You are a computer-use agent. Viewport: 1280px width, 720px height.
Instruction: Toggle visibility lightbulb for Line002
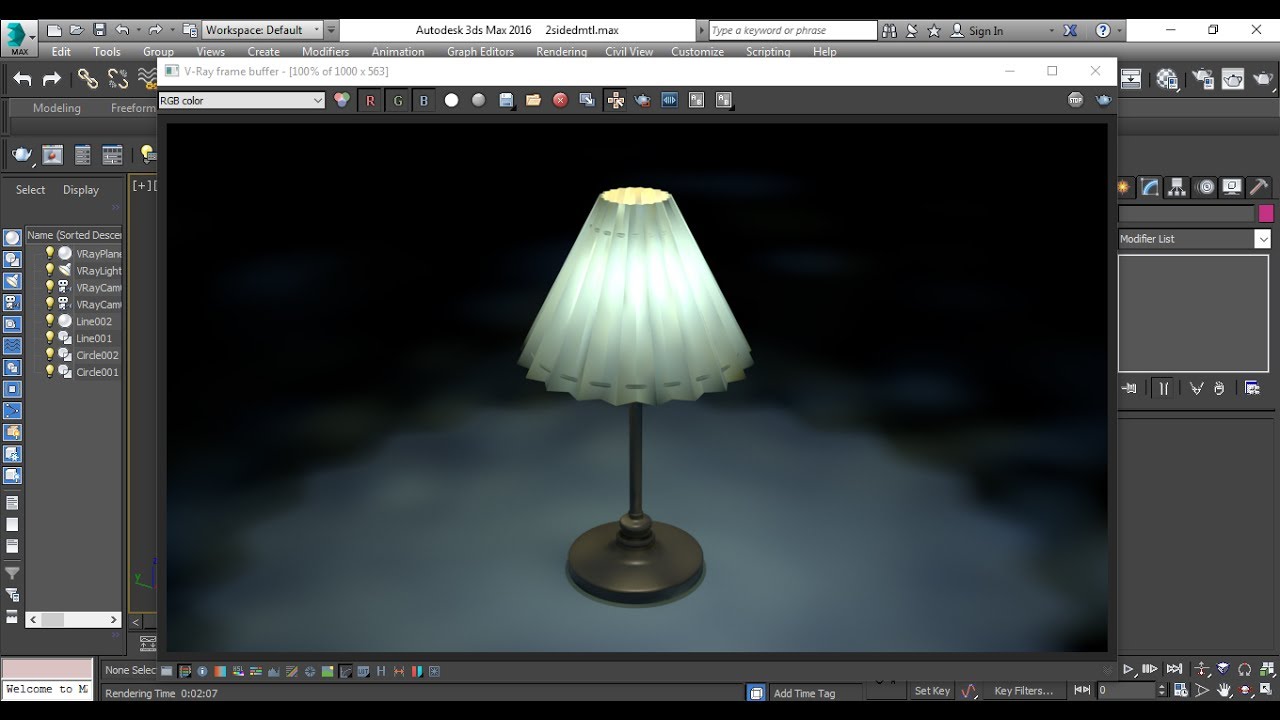[49, 321]
